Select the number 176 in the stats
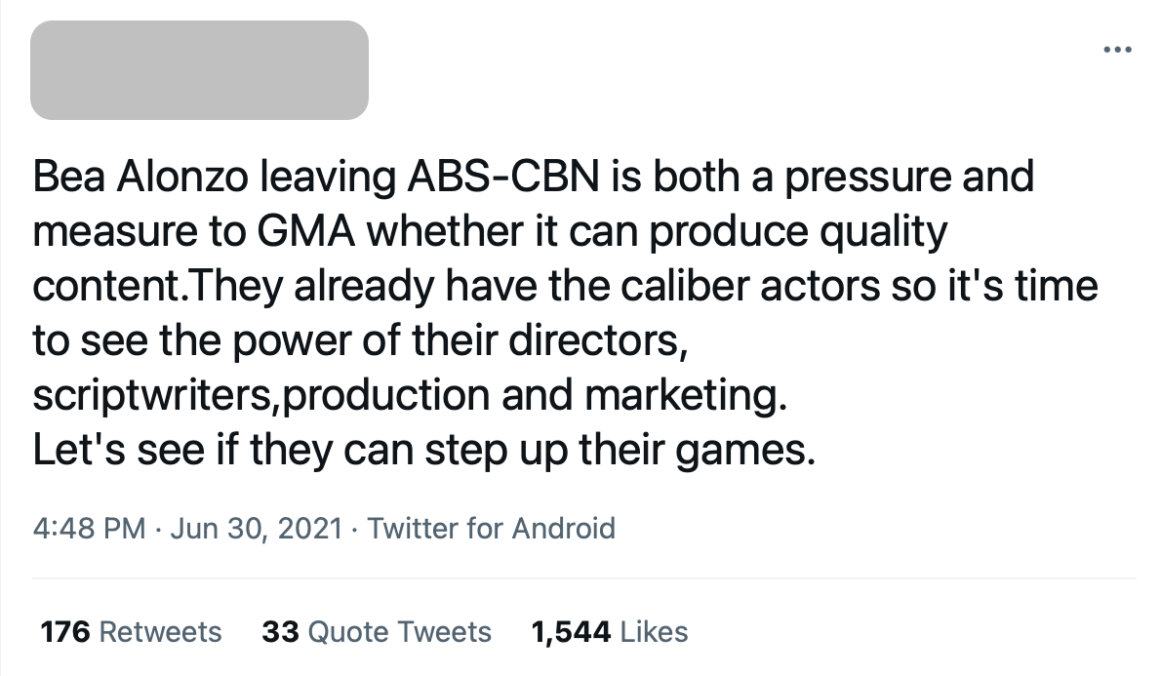1160x676 pixels. (x=65, y=632)
